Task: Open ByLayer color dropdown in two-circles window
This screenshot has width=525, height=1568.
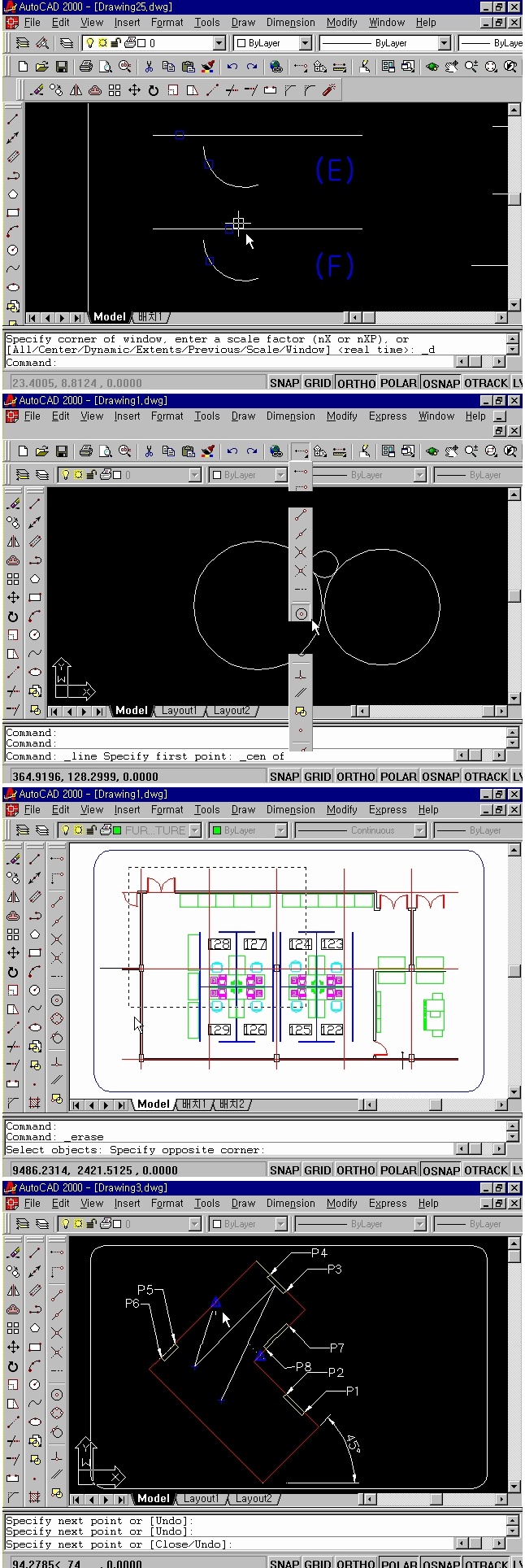Action: (x=281, y=475)
